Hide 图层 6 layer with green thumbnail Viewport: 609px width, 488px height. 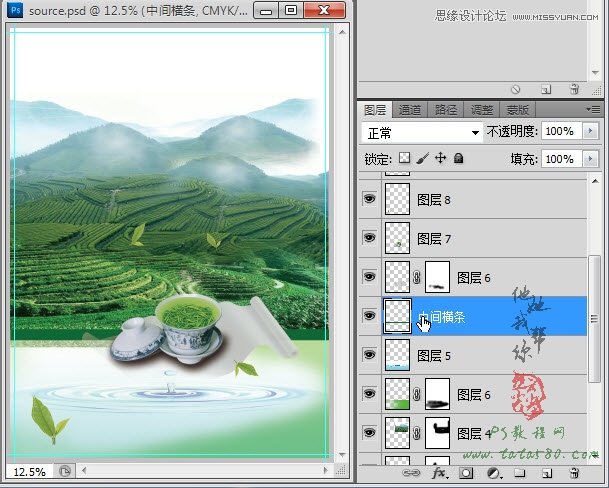[x=369, y=393]
